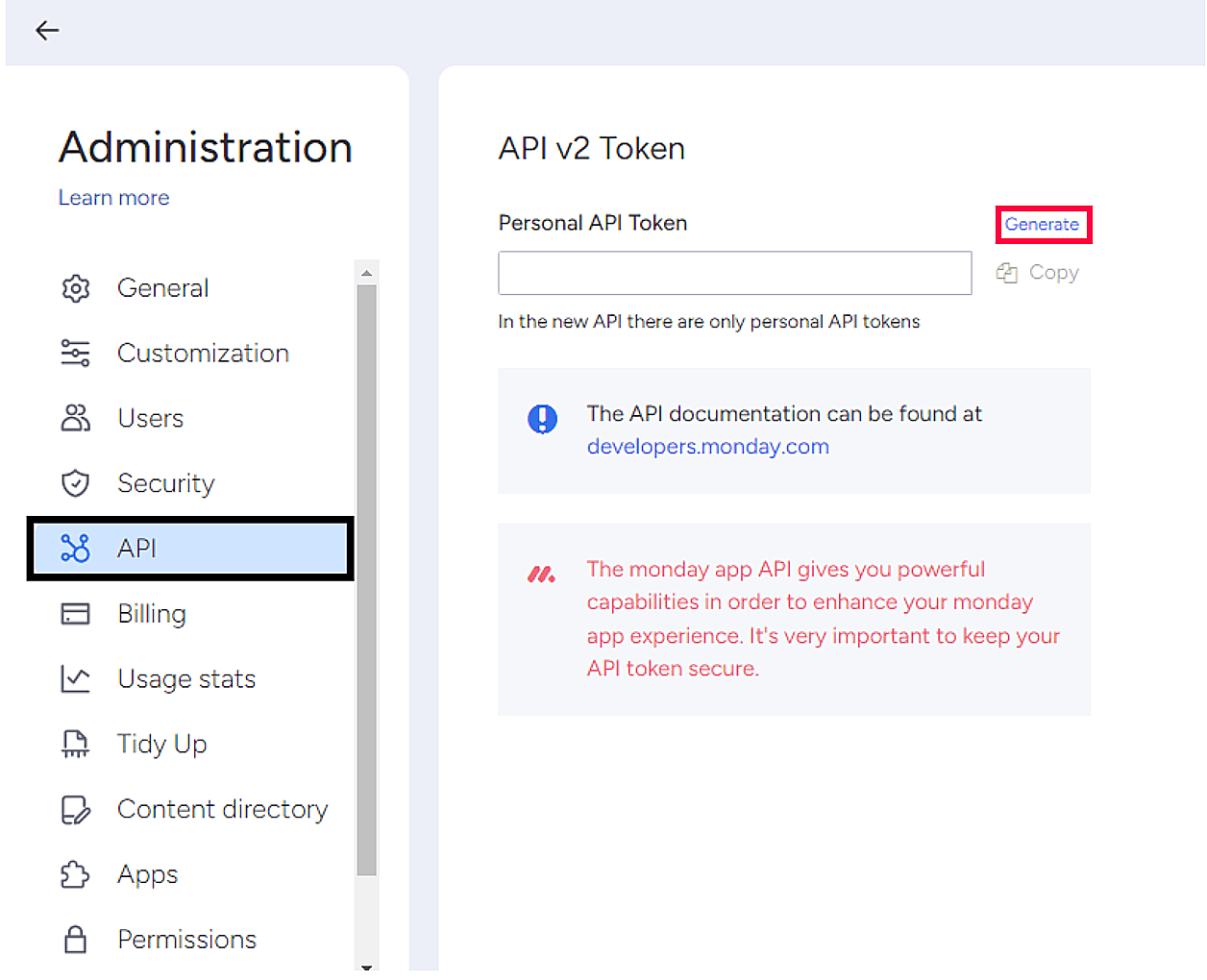Click the back arrow icon
The width and height of the screenshot is (1207, 980).
[47, 31]
